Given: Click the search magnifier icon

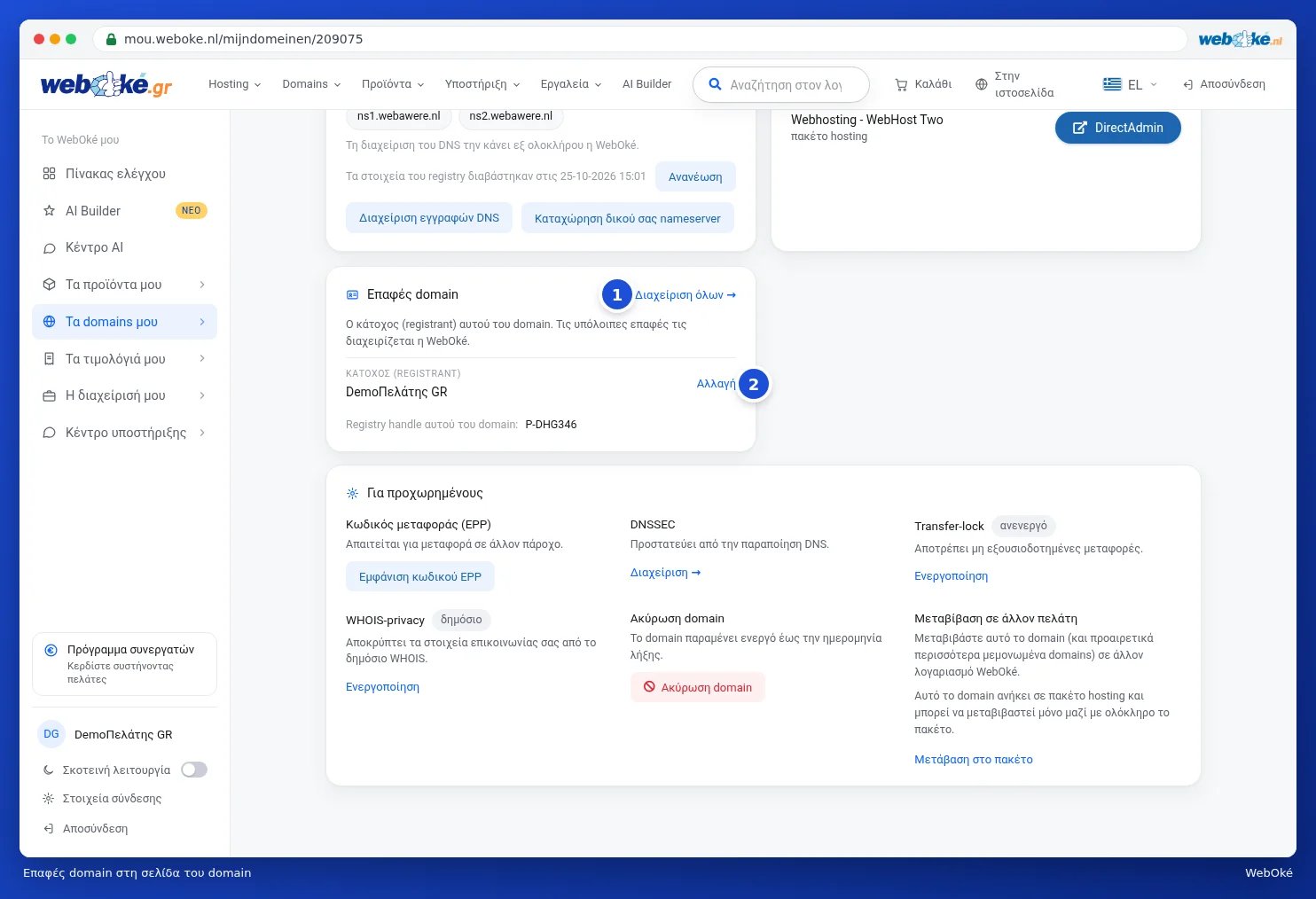Looking at the screenshot, I should (715, 84).
